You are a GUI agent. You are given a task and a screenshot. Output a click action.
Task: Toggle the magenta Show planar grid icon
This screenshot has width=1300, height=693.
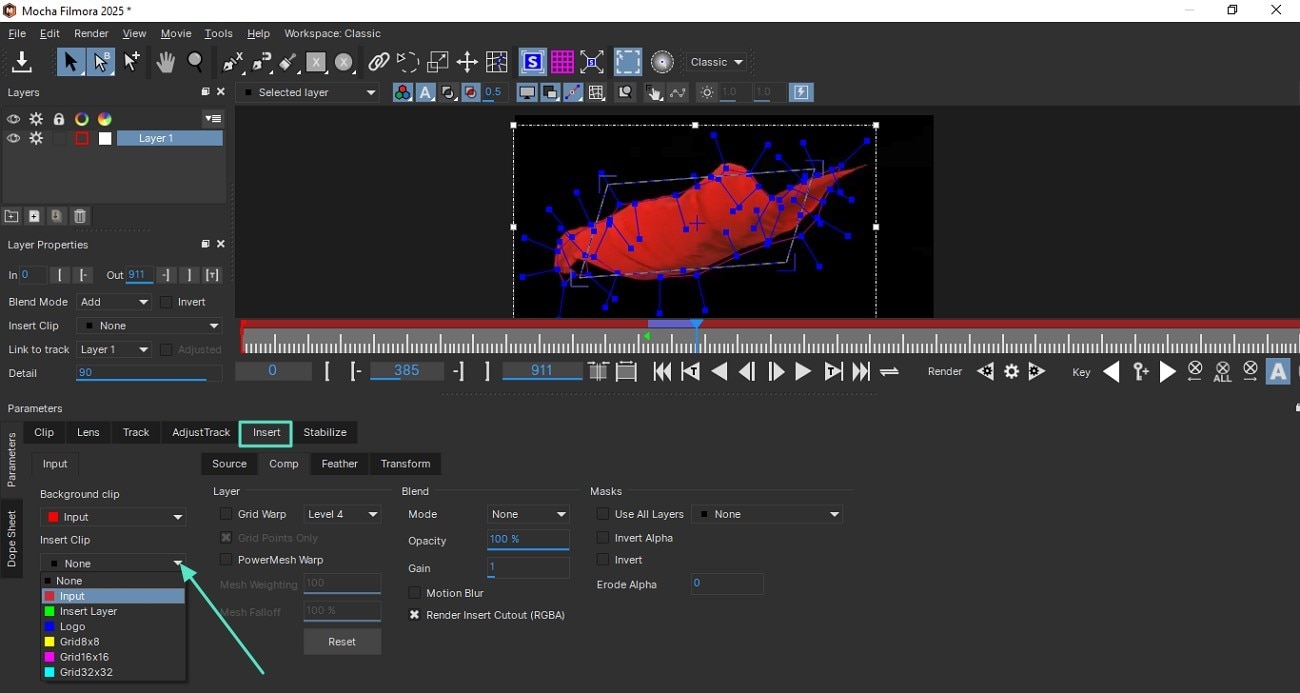click(562, 62)
